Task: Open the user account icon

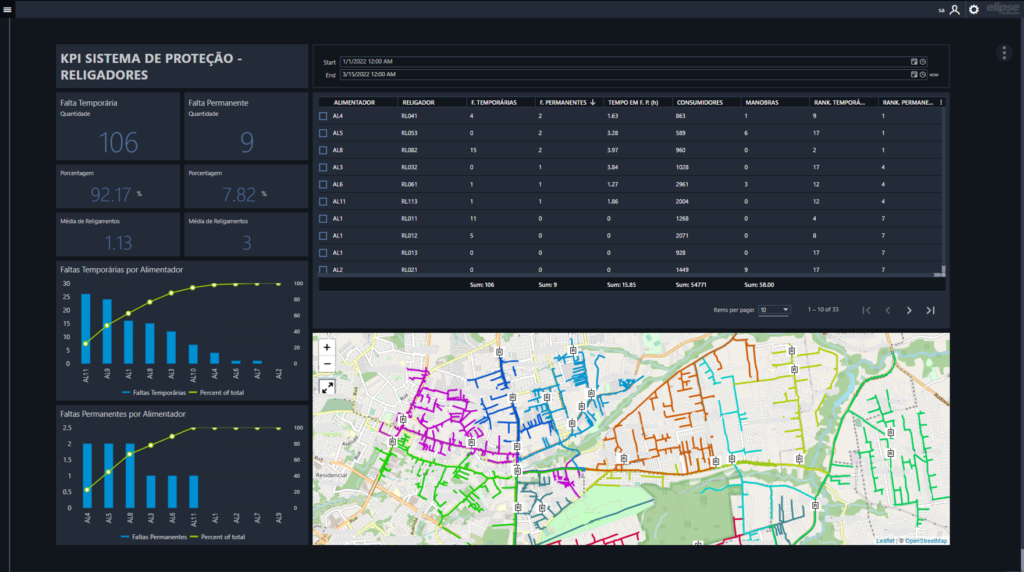Action: 954,10
